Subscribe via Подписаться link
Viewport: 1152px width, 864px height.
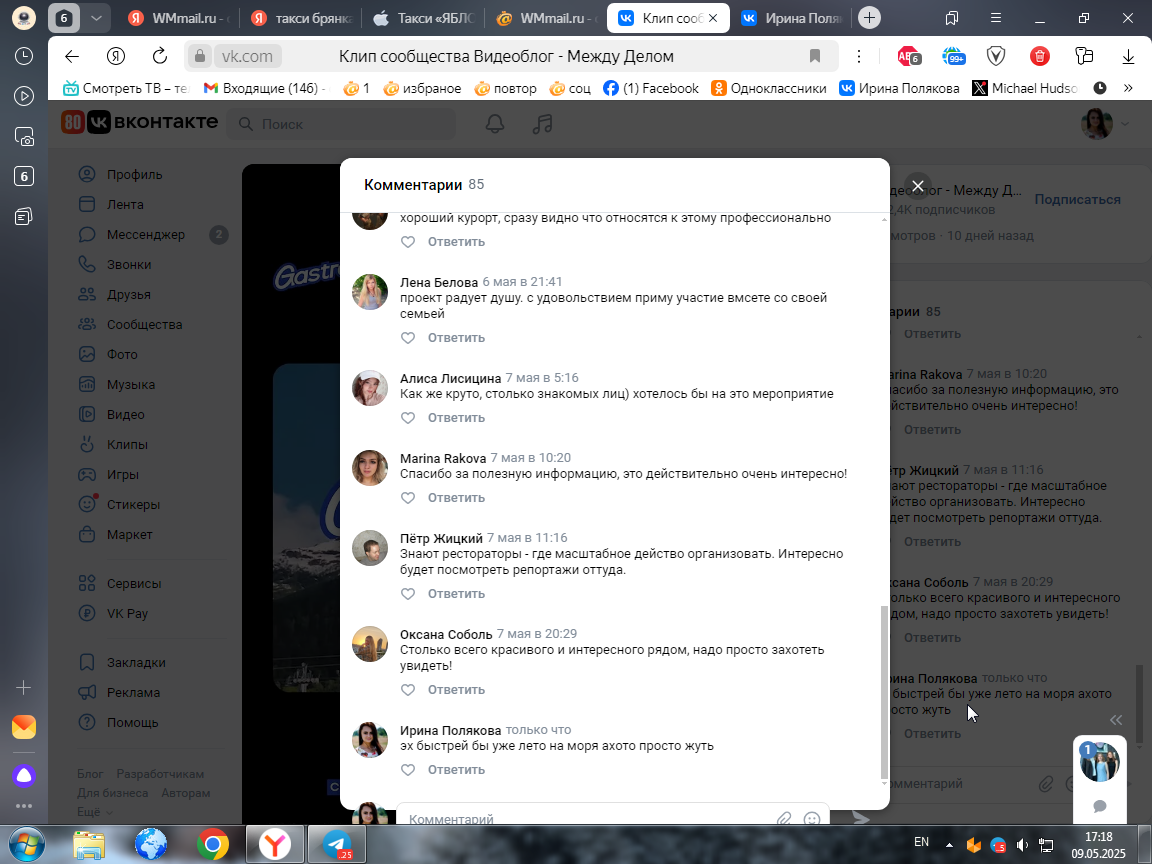(x=1077, y=200)
